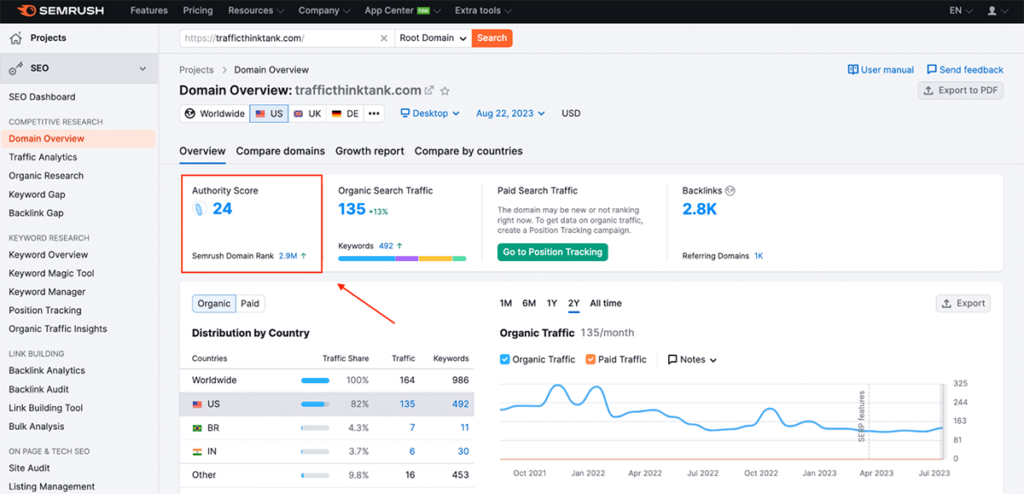Open more countries with ellipsis button
The height and width of the screenshot is (494, 1024).
374,114
